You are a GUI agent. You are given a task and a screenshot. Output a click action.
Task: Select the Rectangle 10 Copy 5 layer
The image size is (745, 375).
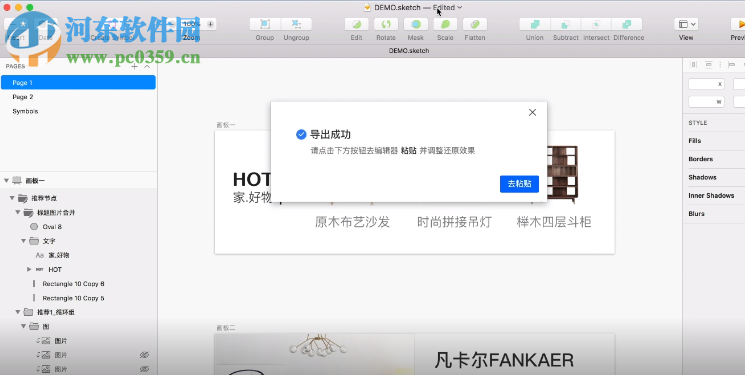pyautogui.click(x=73, y=298)
